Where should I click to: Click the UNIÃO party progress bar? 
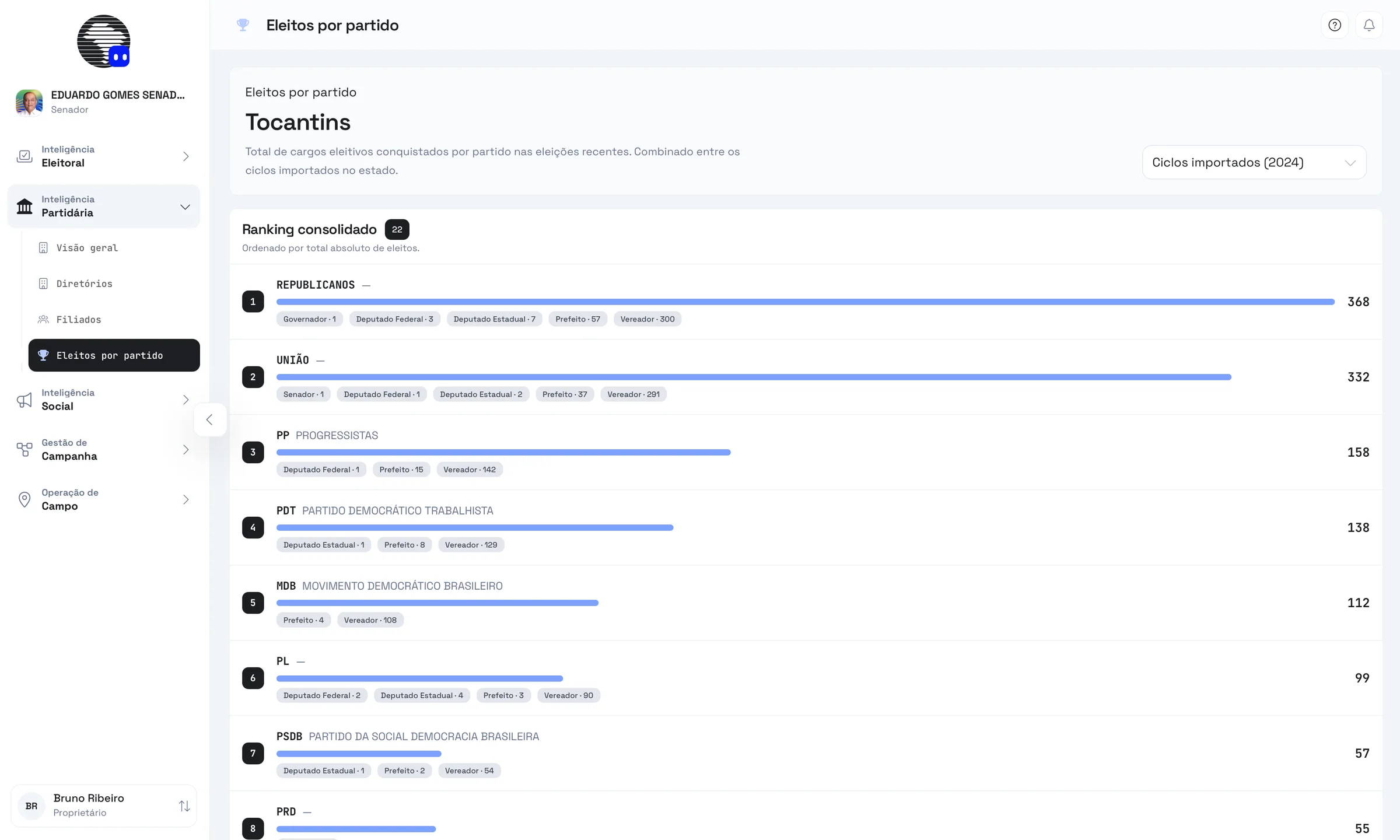[x=754, y=377]
